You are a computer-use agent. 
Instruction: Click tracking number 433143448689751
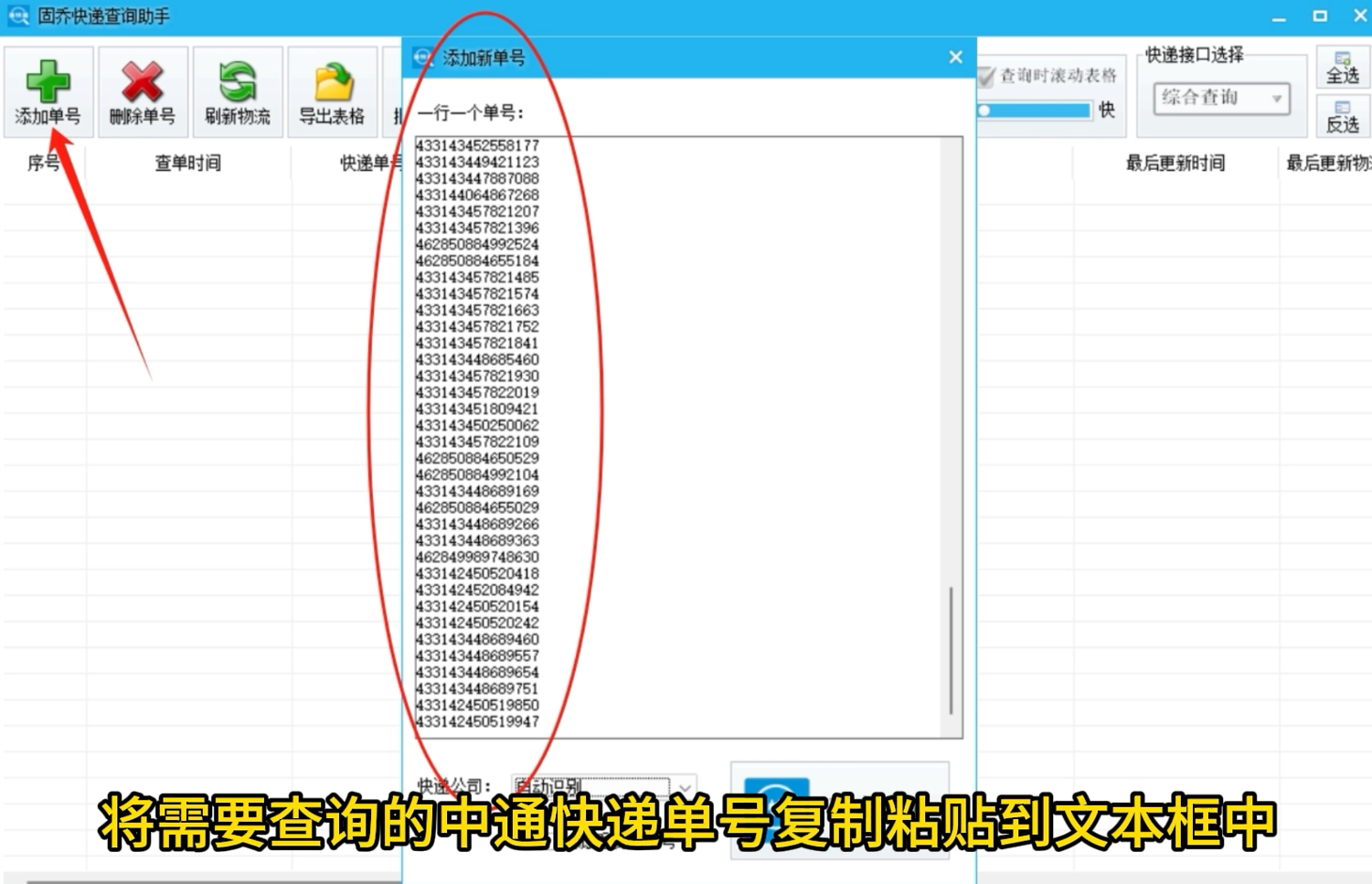click(477, 688)
